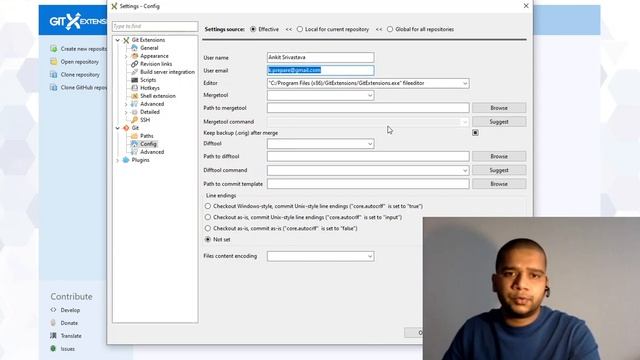Close the Settings - Config dialog
Screen dimensions: 640x360
(526, 6)
